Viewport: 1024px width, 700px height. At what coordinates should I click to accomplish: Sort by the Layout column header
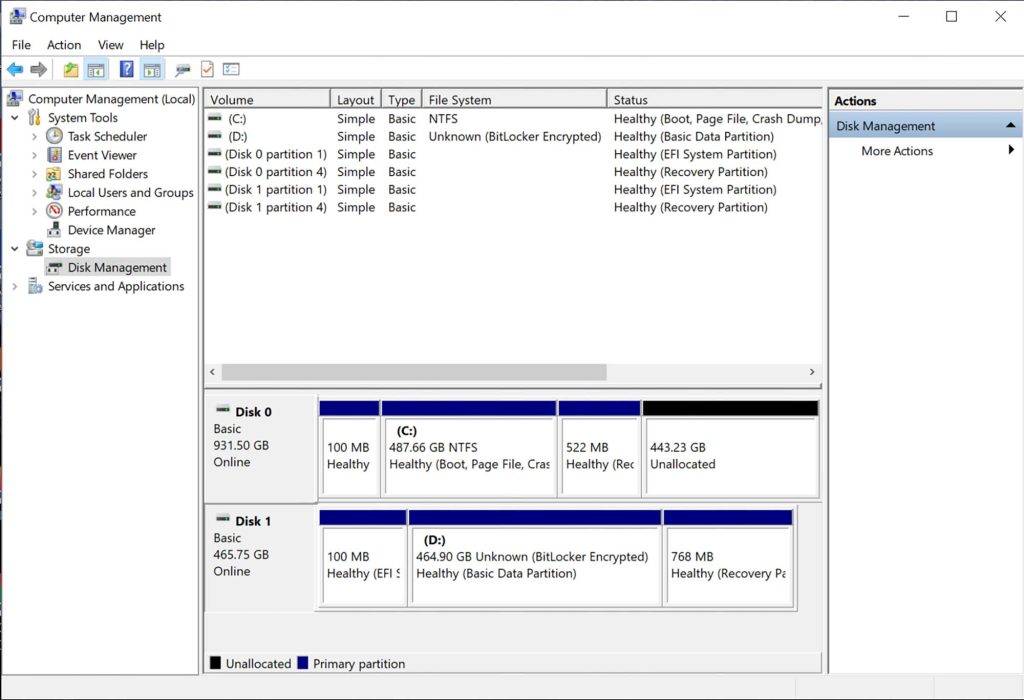click(x=356, y=99)
